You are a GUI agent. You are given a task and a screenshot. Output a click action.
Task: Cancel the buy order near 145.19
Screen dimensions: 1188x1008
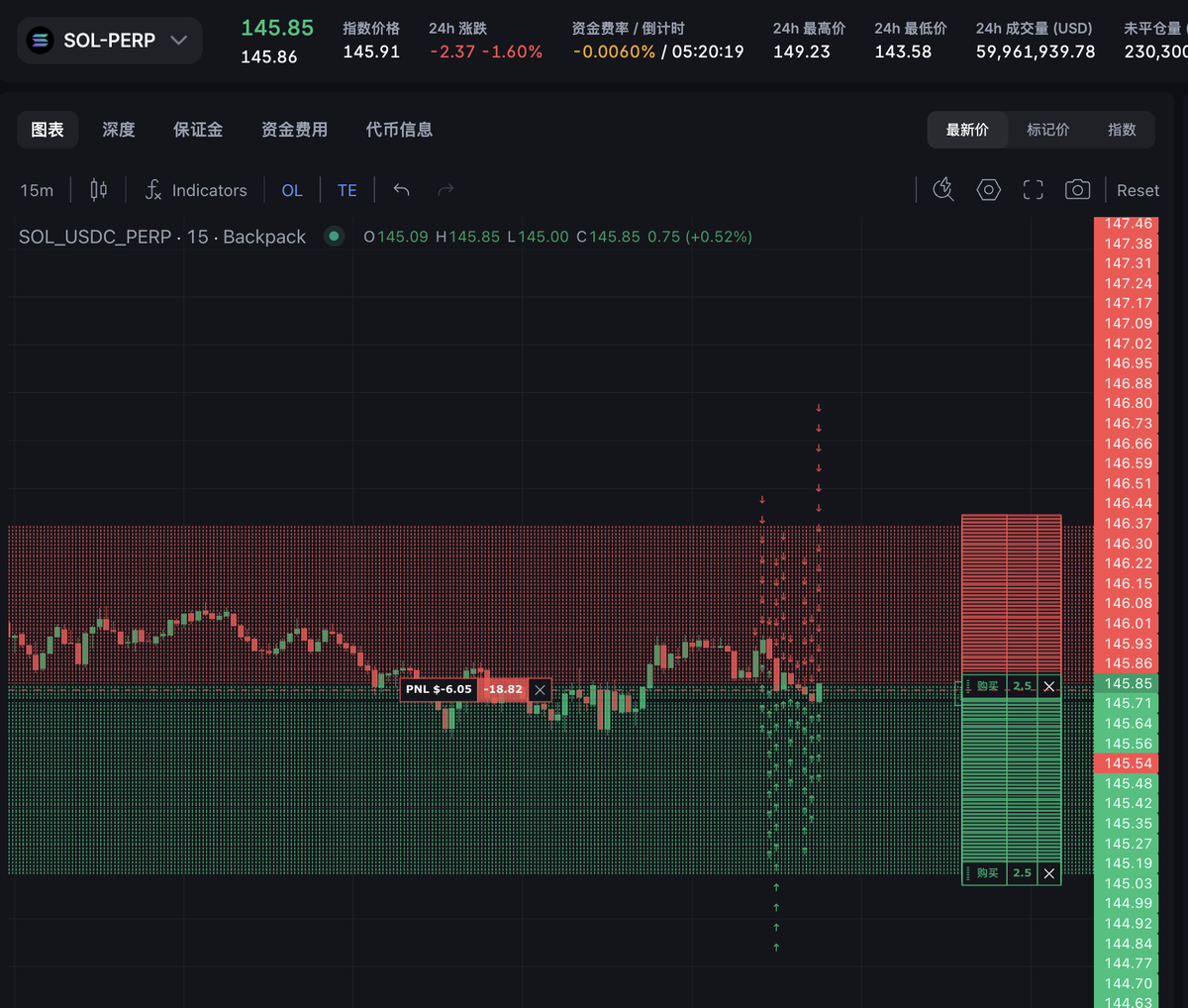click(x=1048, y=873)
